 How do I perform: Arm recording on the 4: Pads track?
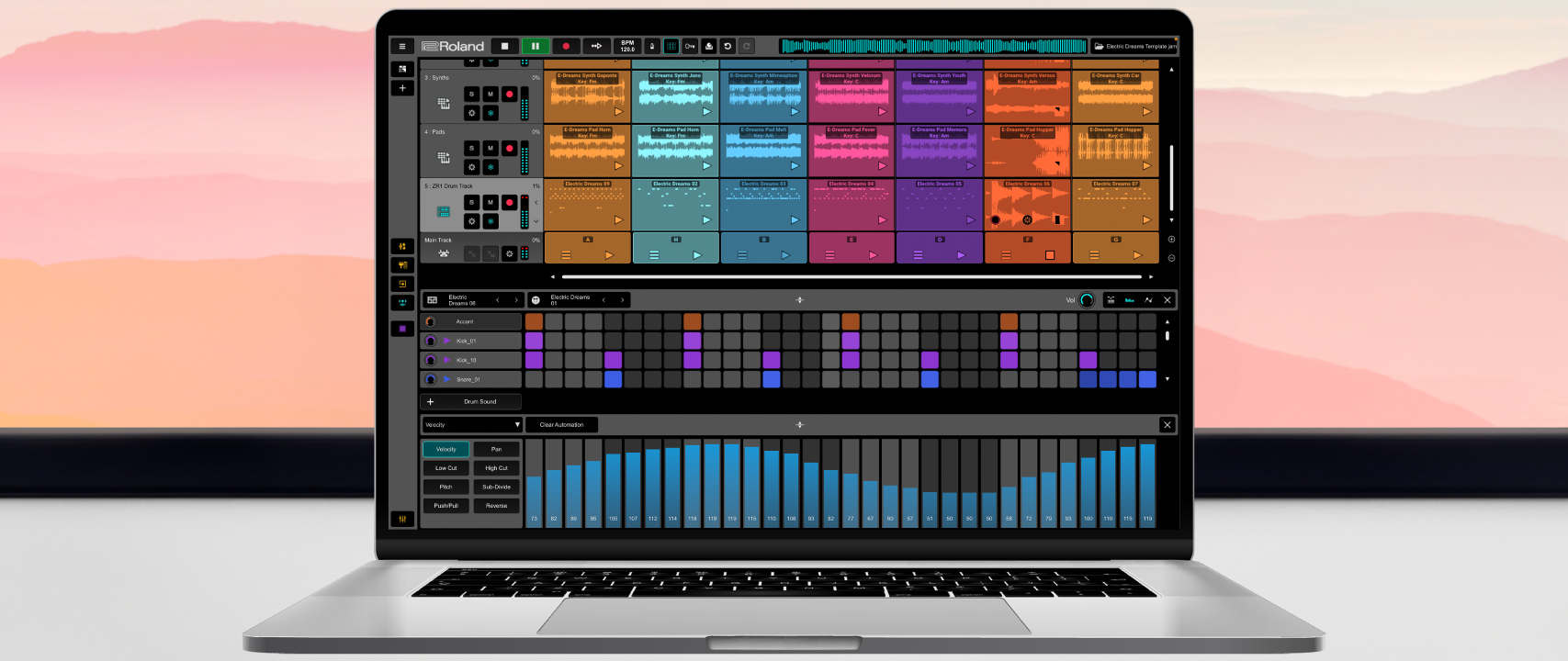coord(510,149)
